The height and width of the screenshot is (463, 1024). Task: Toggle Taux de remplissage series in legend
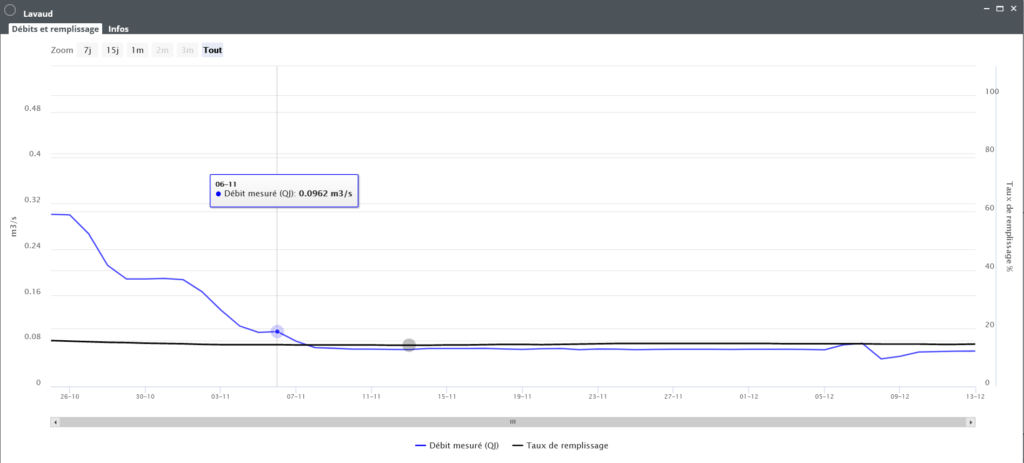point(560,446)
